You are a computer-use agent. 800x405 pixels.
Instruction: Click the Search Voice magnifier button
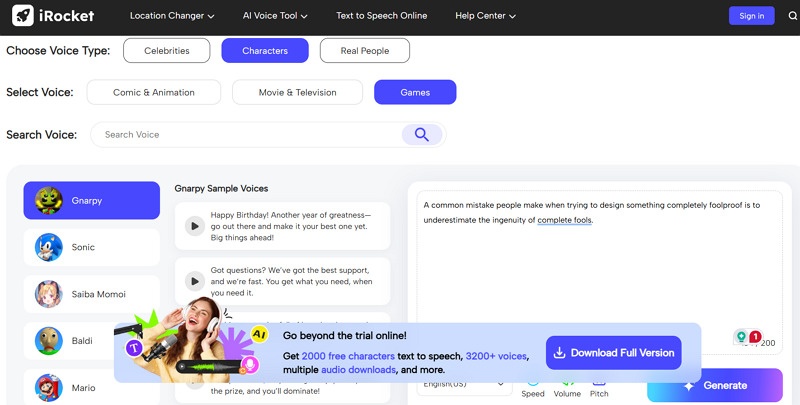coord(421,135)
